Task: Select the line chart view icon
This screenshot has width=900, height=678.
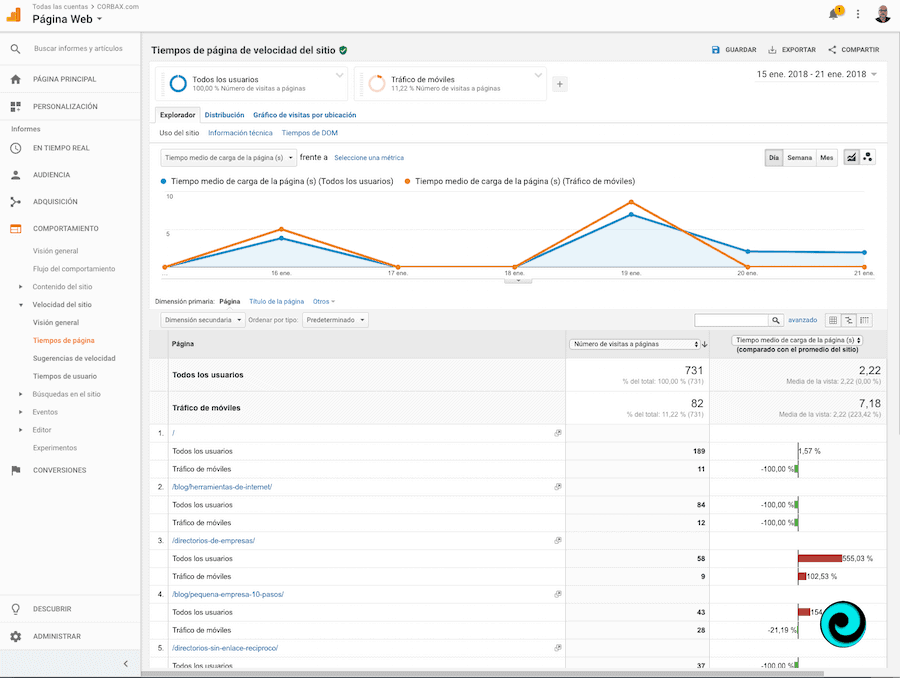Action: point(851,157)
